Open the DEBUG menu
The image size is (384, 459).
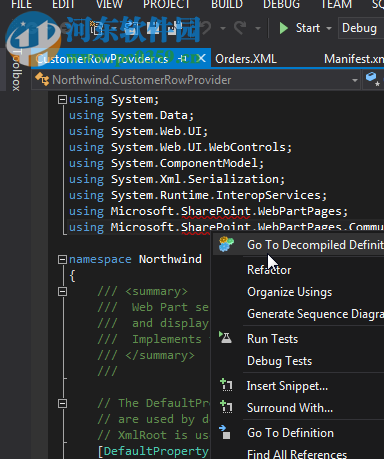282,4
